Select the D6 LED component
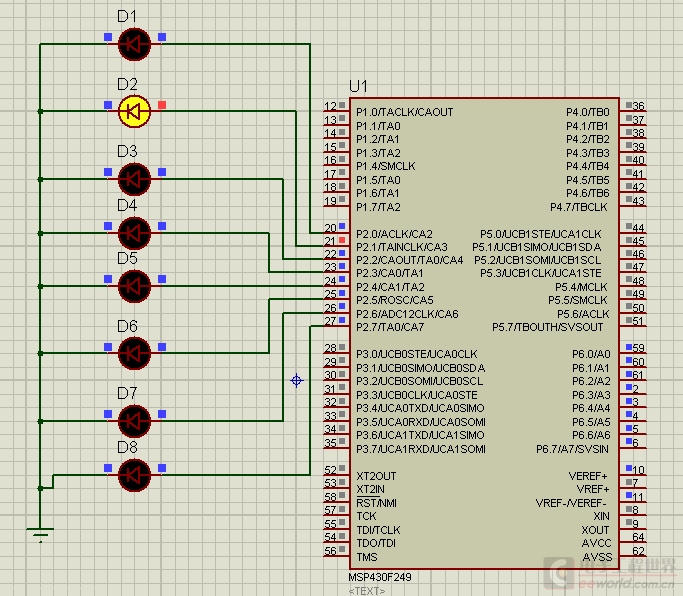The height and width of the screenshot is (596, 683). [134, 353]
